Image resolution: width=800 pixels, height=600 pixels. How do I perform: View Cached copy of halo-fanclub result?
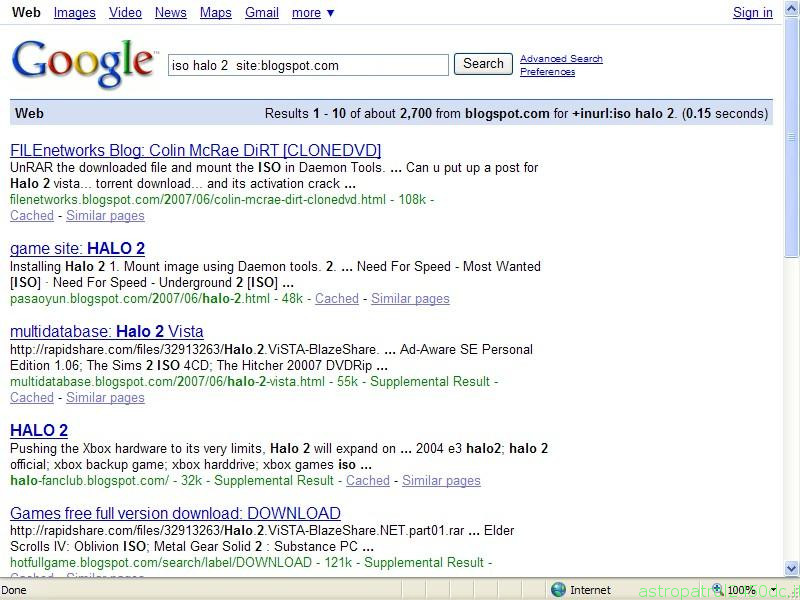point(368,481)
